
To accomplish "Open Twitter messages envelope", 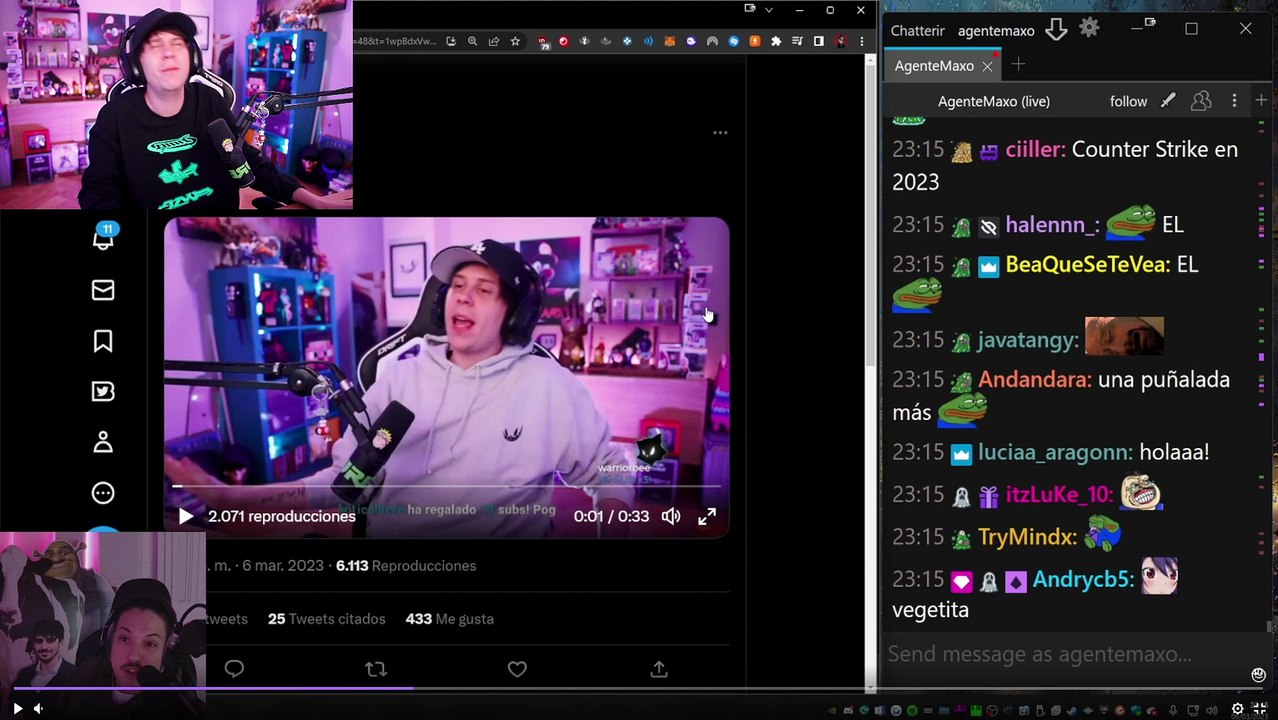I will [103, 290].
